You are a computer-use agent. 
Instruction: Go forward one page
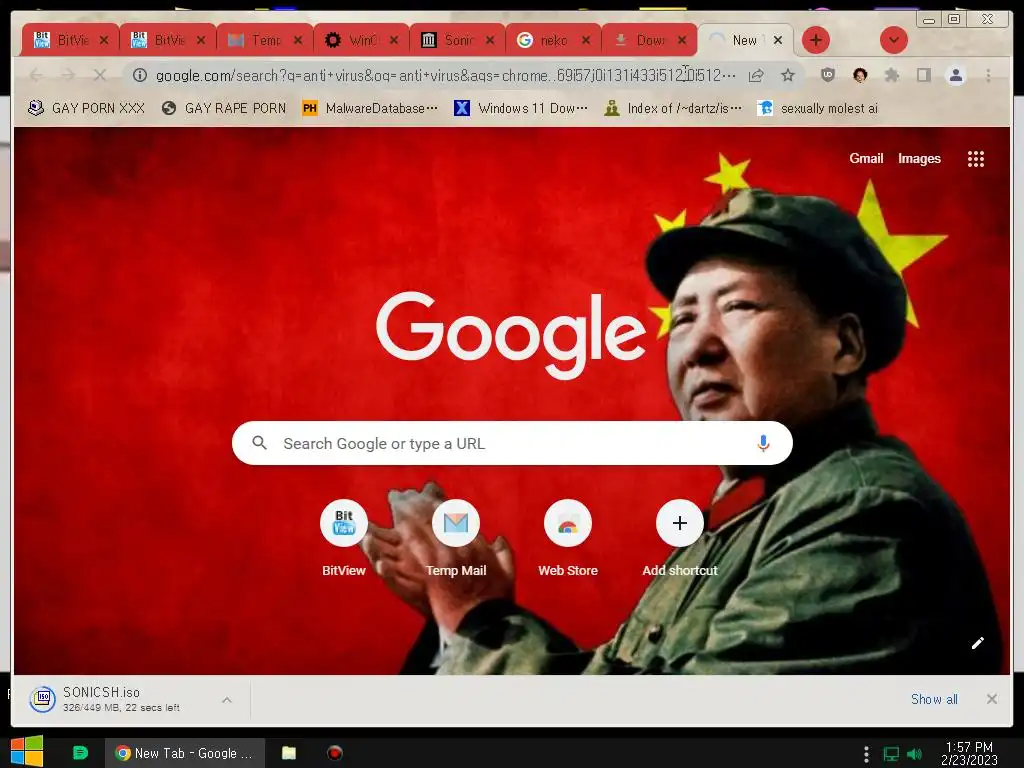68,76
